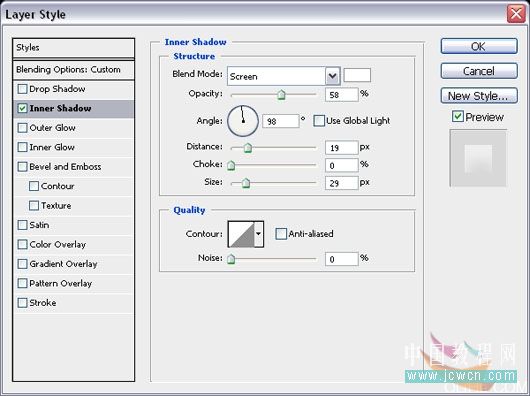Enable the Pattern Overlay checkbox
Viewport: 530px width, 396px height.
click(22, 283)
